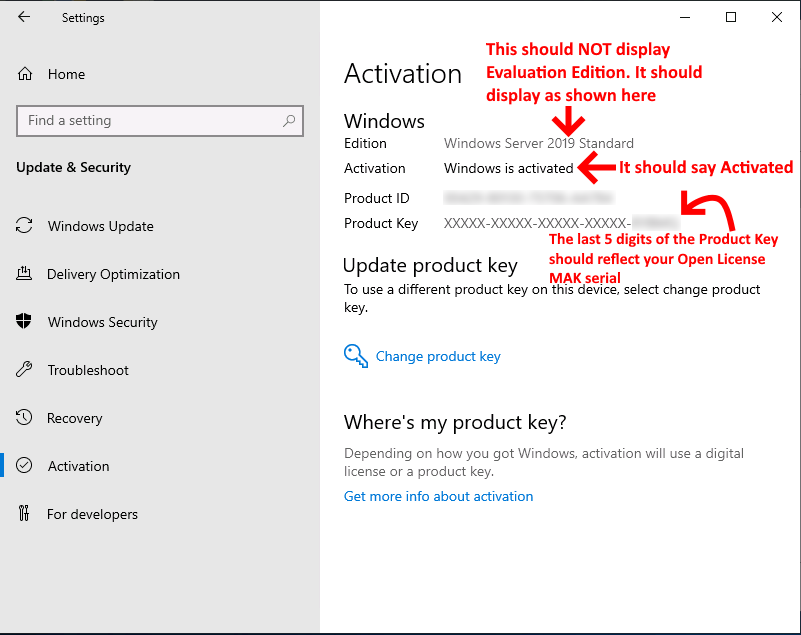The width and height of the screenshot is (801, 635).
Task: Maximize the Settings window
Action: point(731,17)
